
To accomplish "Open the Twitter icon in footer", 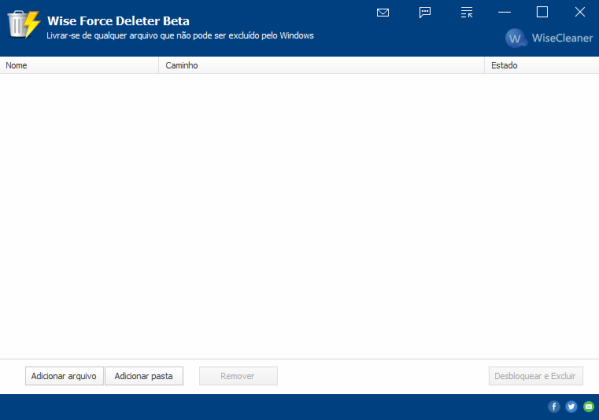I will 571,407.
